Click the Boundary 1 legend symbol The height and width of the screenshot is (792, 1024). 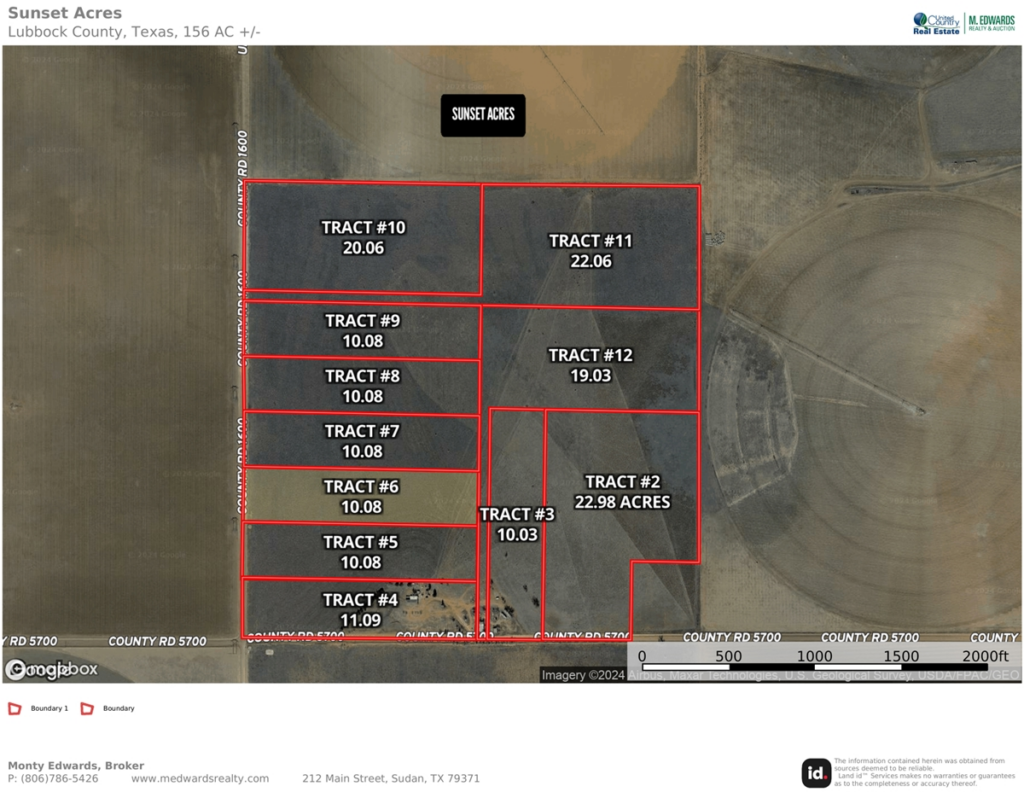click(x=13, y=707)
